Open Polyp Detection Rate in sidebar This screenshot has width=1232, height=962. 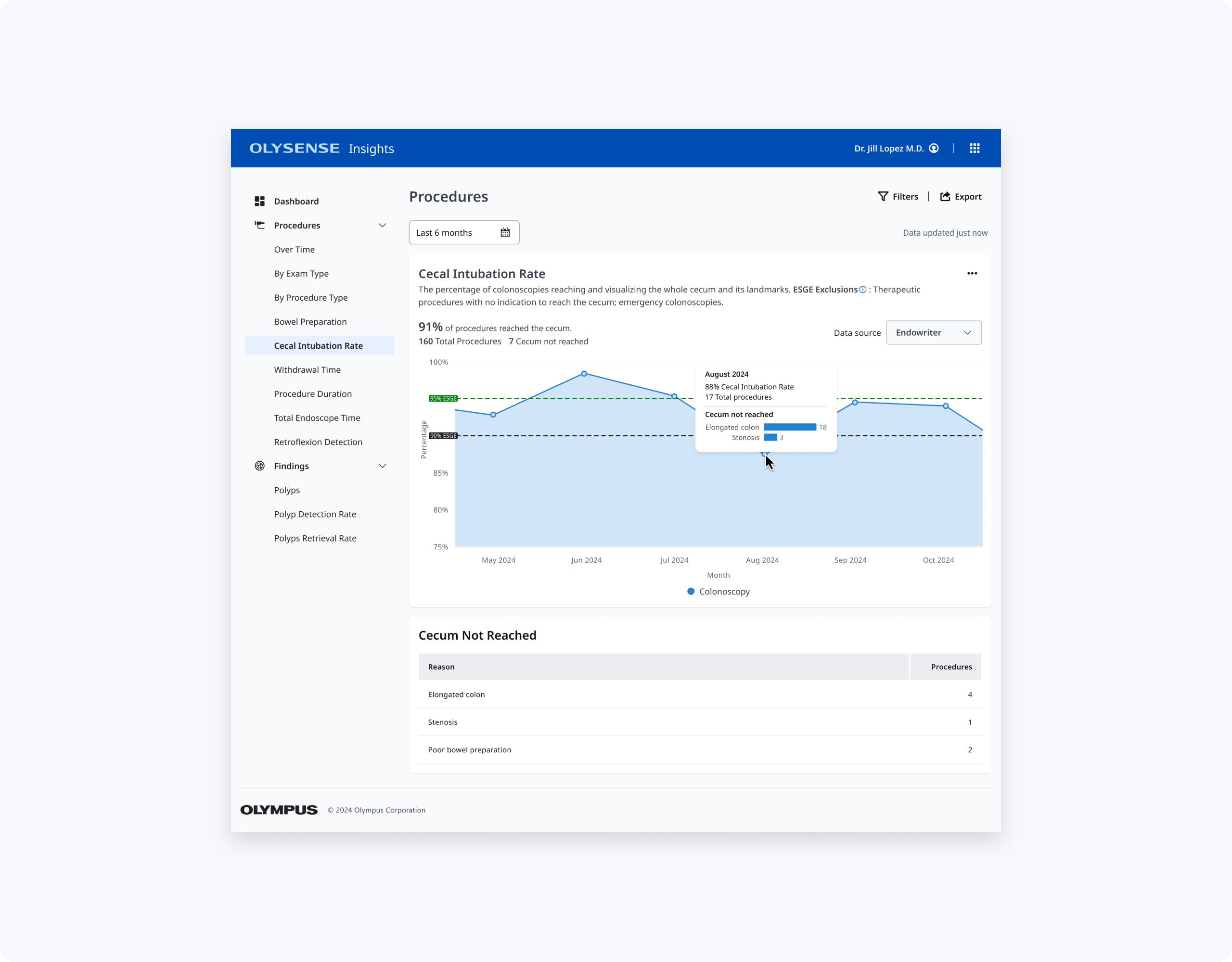pos(315,514)
